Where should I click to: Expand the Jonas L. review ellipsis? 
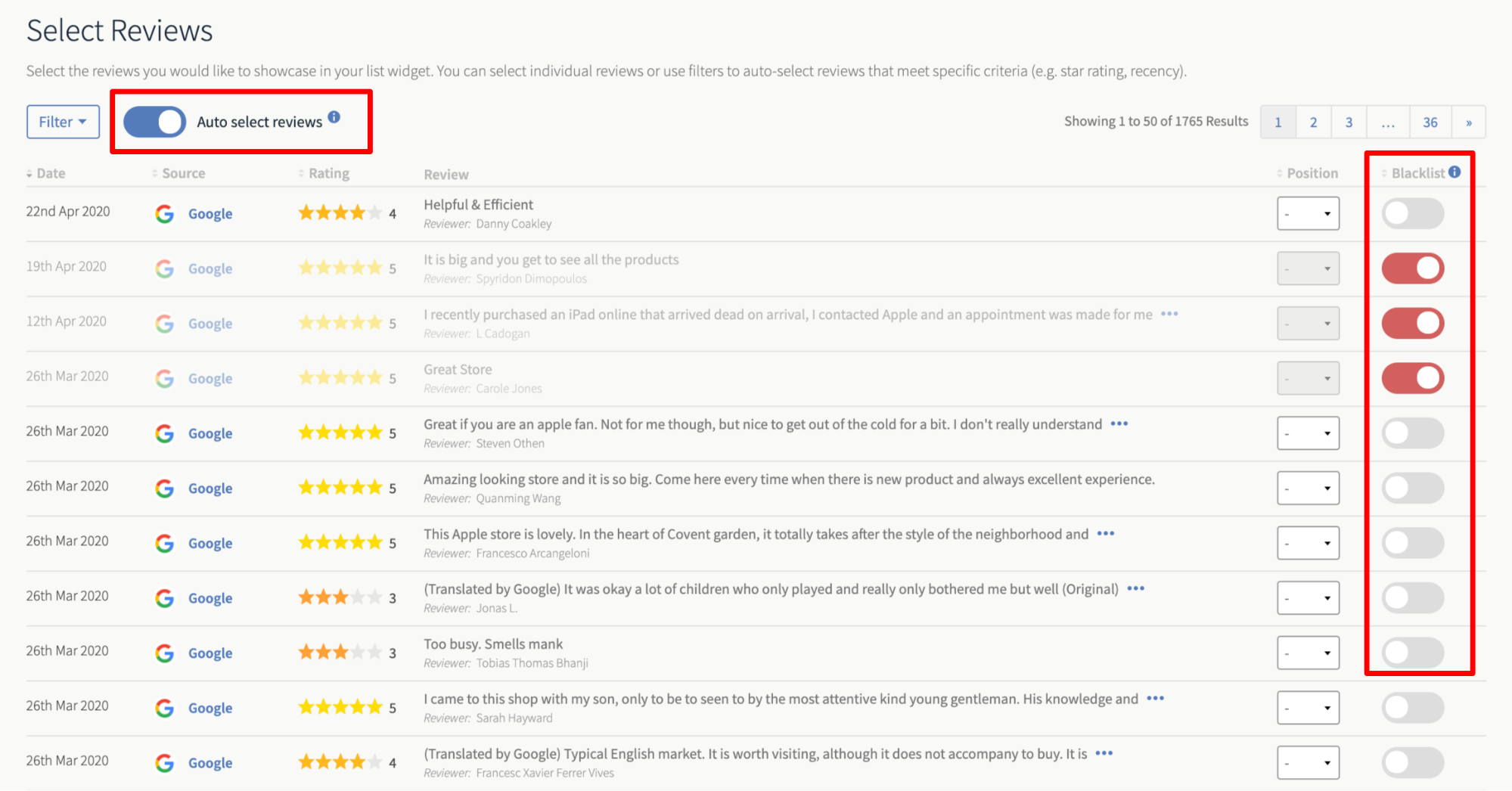(x=1136, y=588)
